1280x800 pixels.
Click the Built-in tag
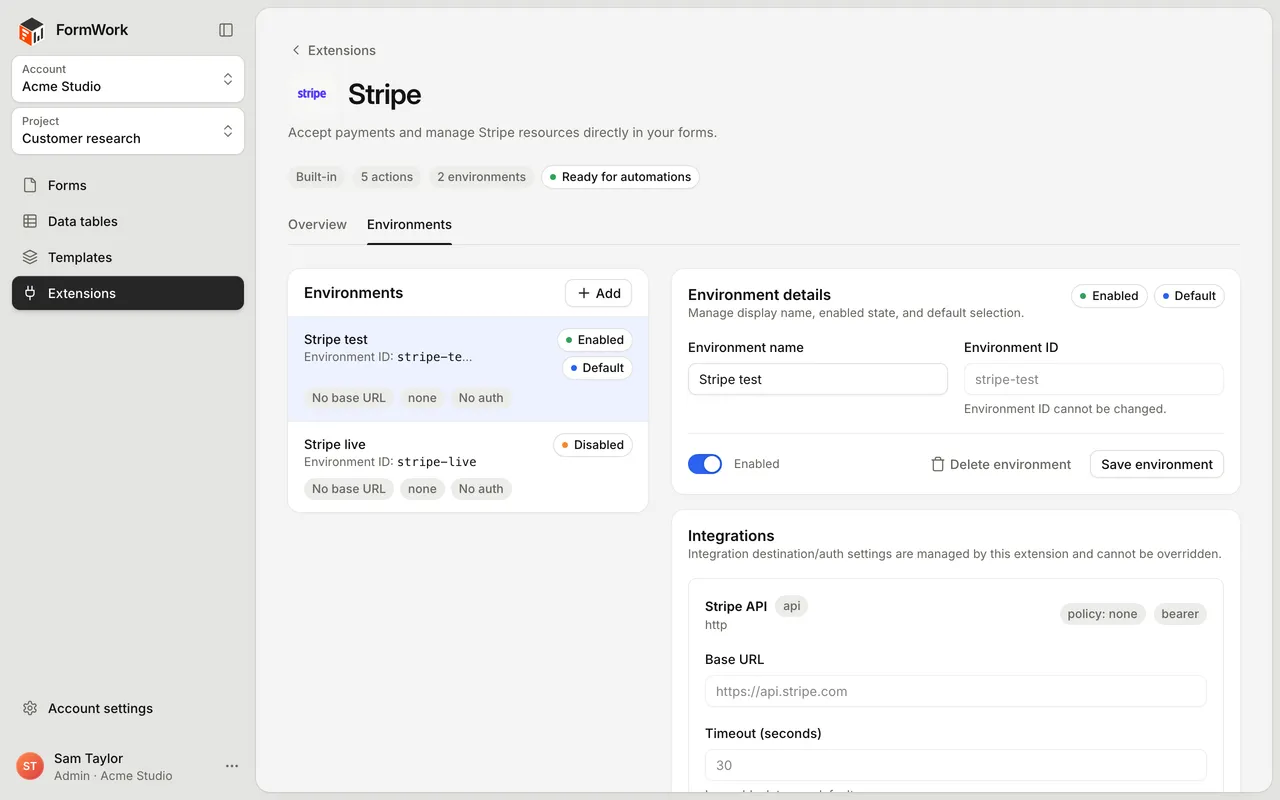[x=316, y=177]
